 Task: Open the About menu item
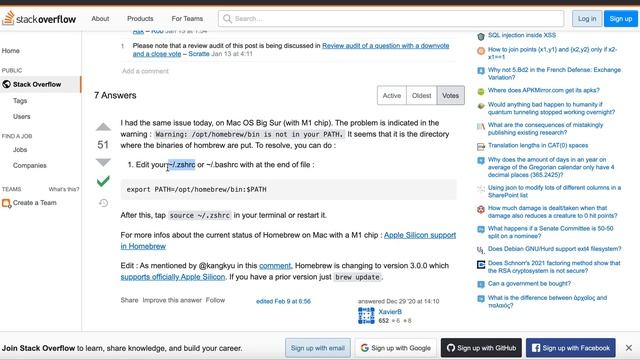point(100,19)
